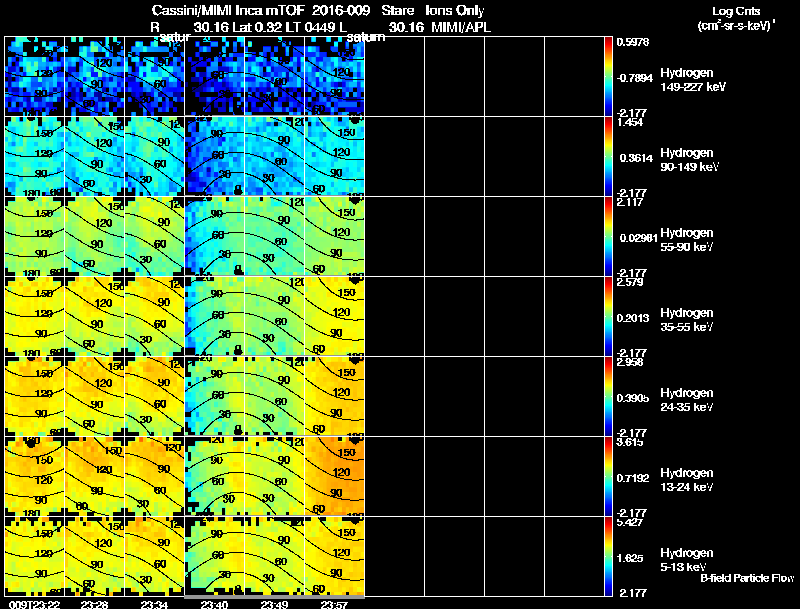Click the 'Hydrogen 5-13 keV' label
The width and height of the screenshot is (800, 609).
687,560
